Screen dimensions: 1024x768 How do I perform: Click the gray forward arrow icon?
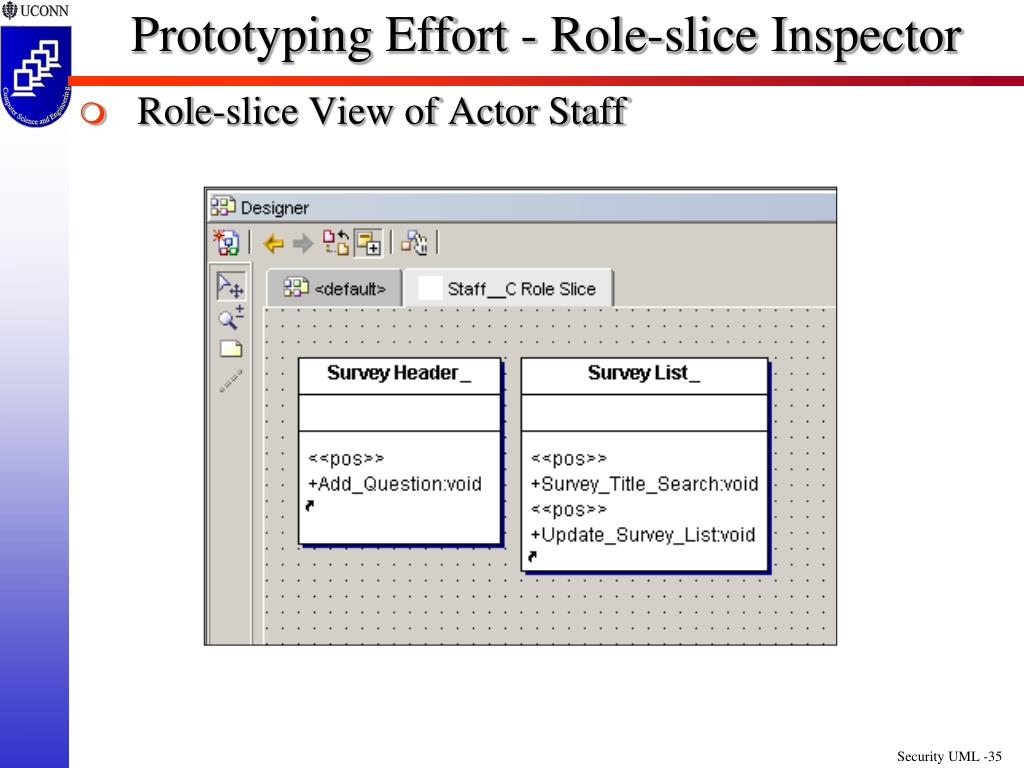[x=302, y=244]
